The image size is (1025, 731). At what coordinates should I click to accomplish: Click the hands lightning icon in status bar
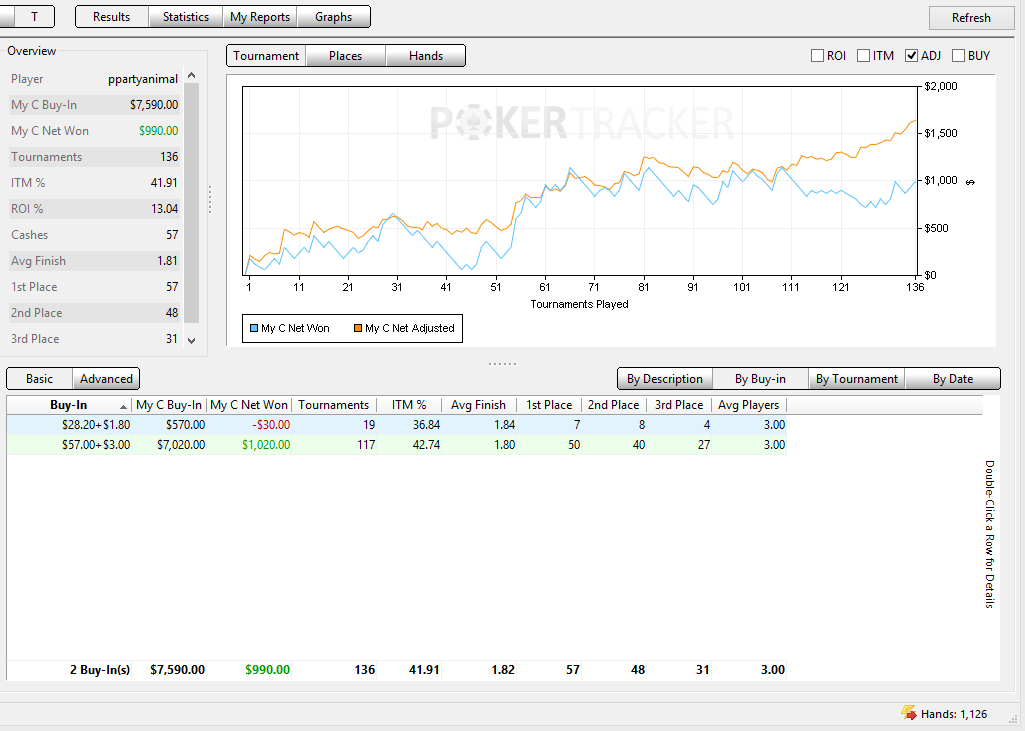(x=909, y=713)
